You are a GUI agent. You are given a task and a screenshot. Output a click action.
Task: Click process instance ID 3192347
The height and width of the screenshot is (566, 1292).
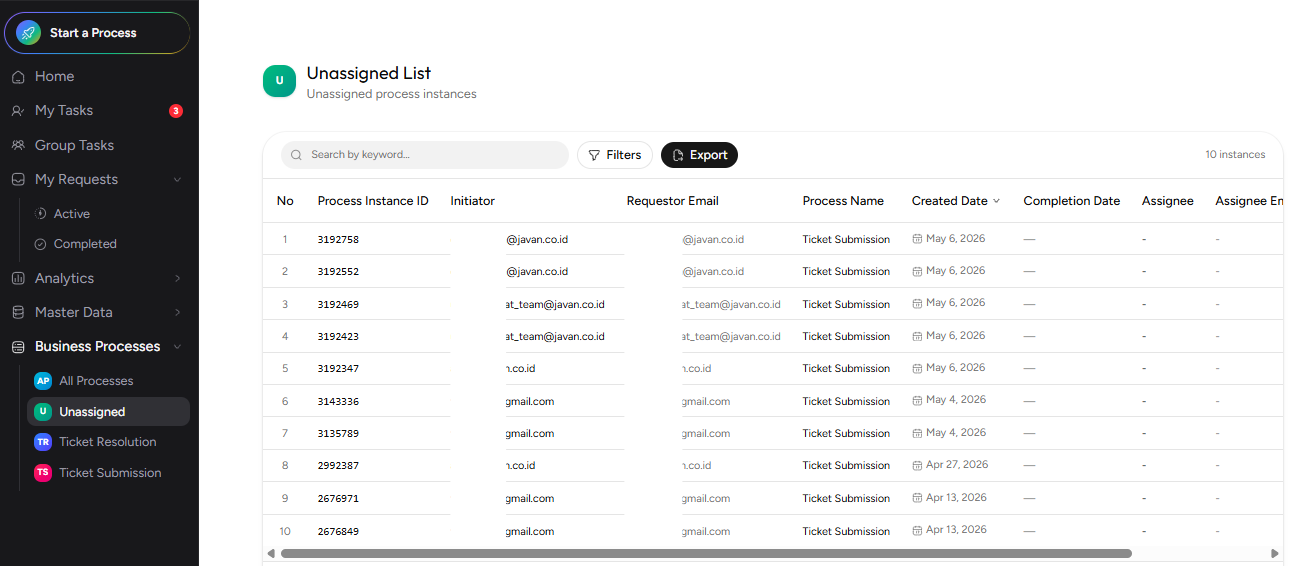coord(338,369)
